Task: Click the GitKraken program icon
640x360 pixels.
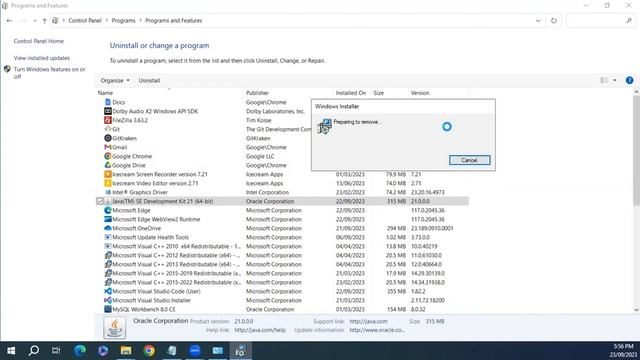Action: (x=108, y=138)
